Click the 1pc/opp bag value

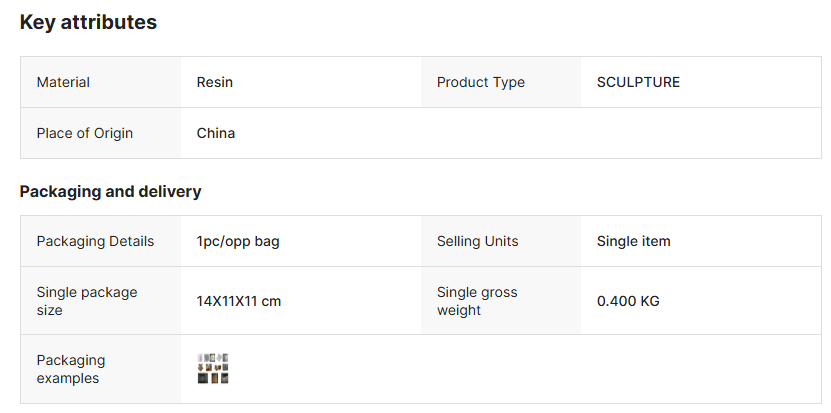(238, 241)
